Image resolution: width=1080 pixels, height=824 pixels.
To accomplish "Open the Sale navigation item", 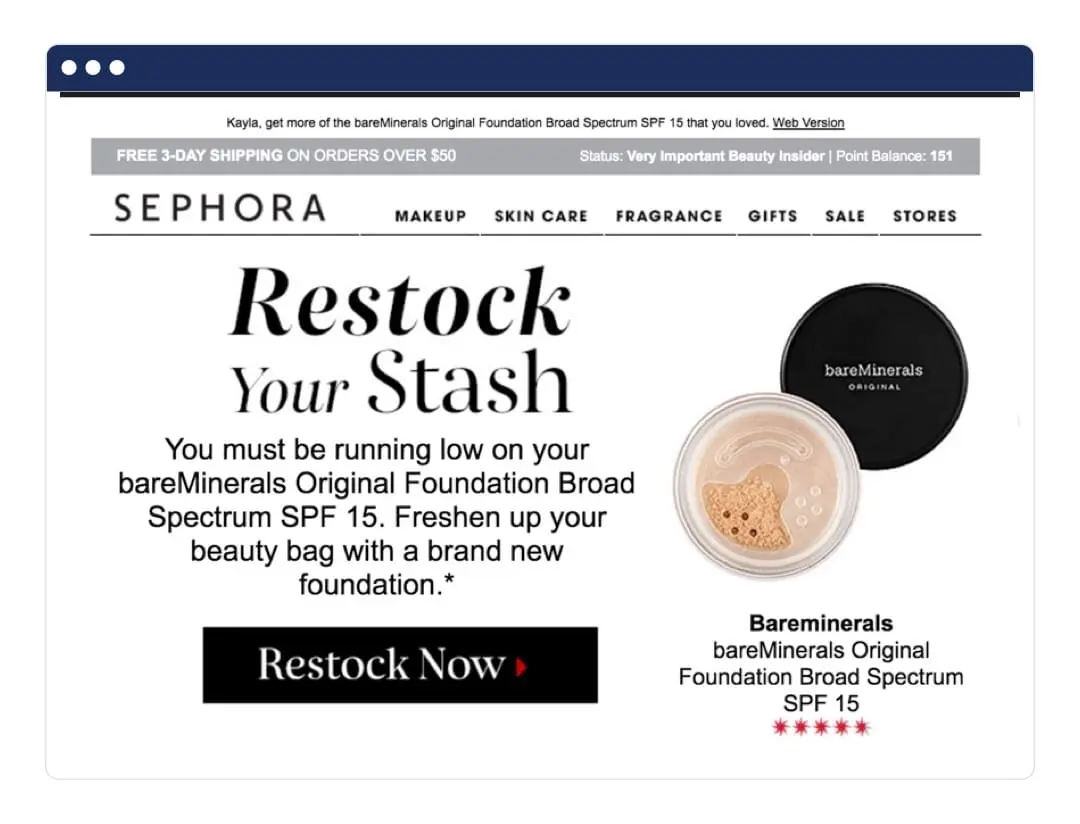I will click(x=845, y=216).
